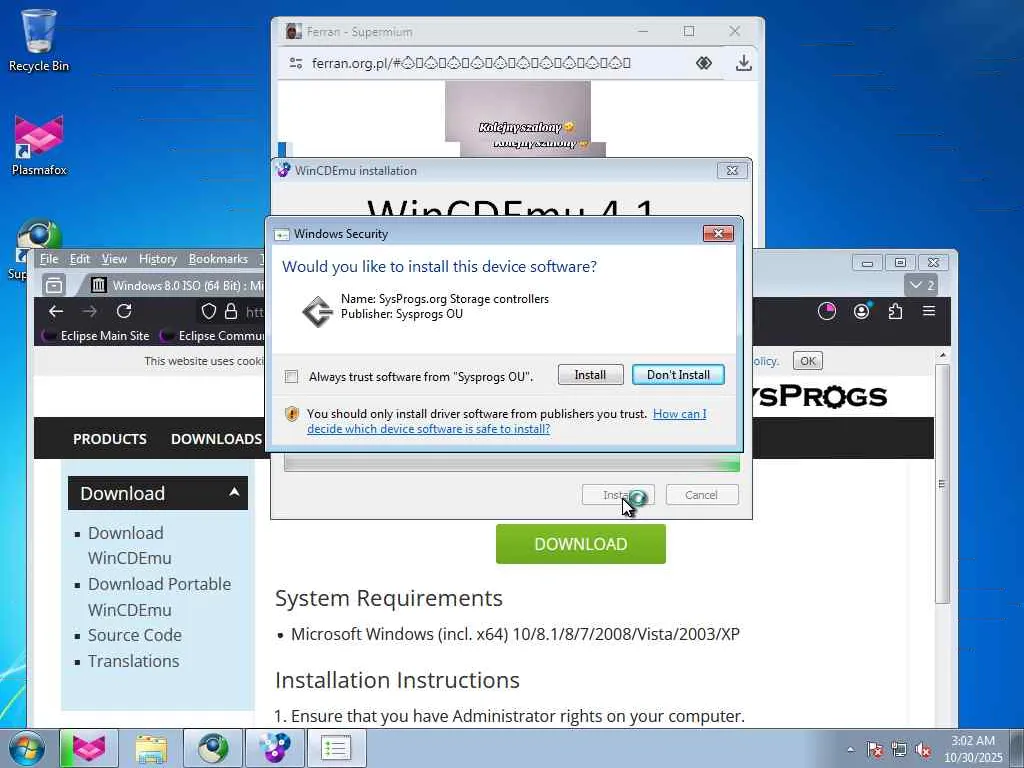Go forward in the Plasmafox browser
The height and width of the screenshot is (768, 1024).
(89, 312)
